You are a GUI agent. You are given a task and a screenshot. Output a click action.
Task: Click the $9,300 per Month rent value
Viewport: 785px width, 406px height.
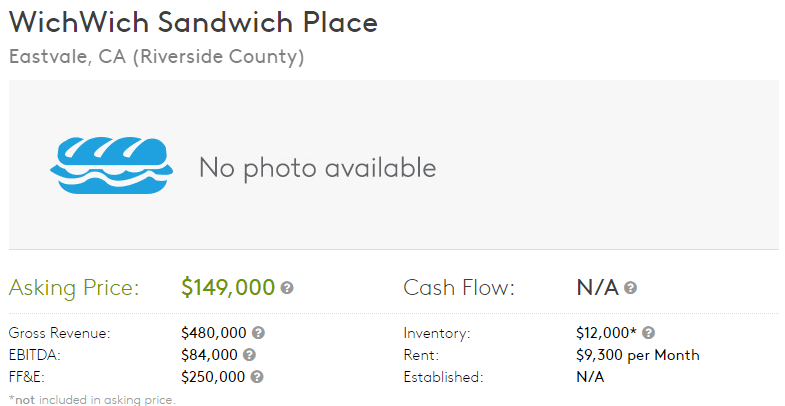tap(637, 355)
